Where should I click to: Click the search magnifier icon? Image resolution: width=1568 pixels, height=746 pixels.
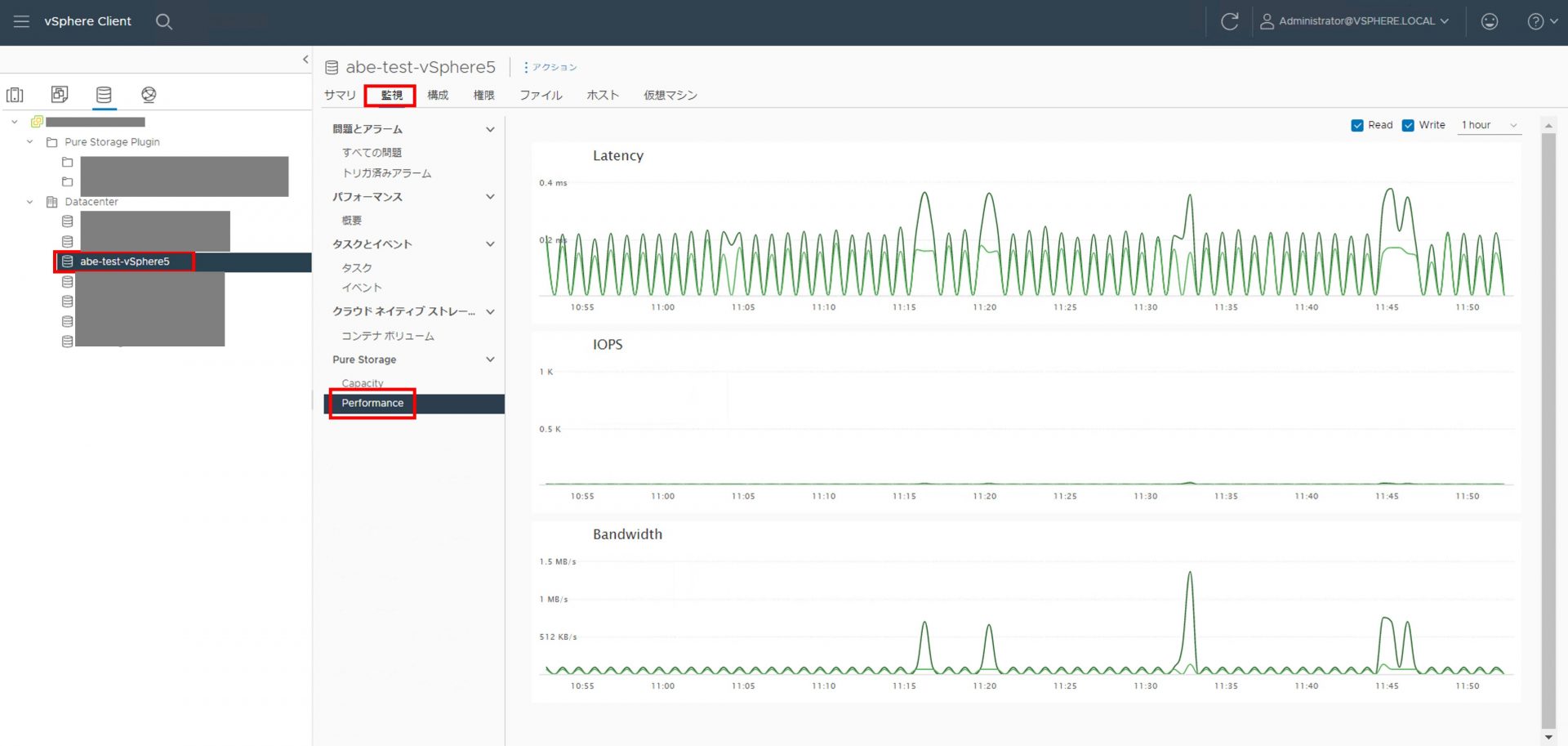[163, 21]
